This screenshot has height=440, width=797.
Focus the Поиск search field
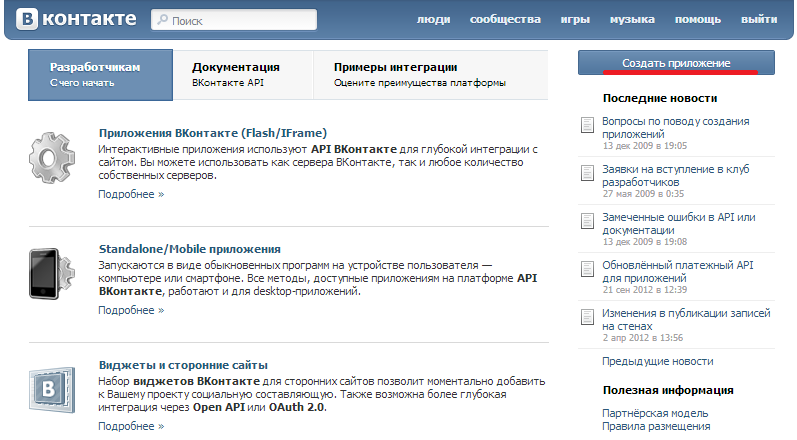pyautogui.click(x=234, y=20)
